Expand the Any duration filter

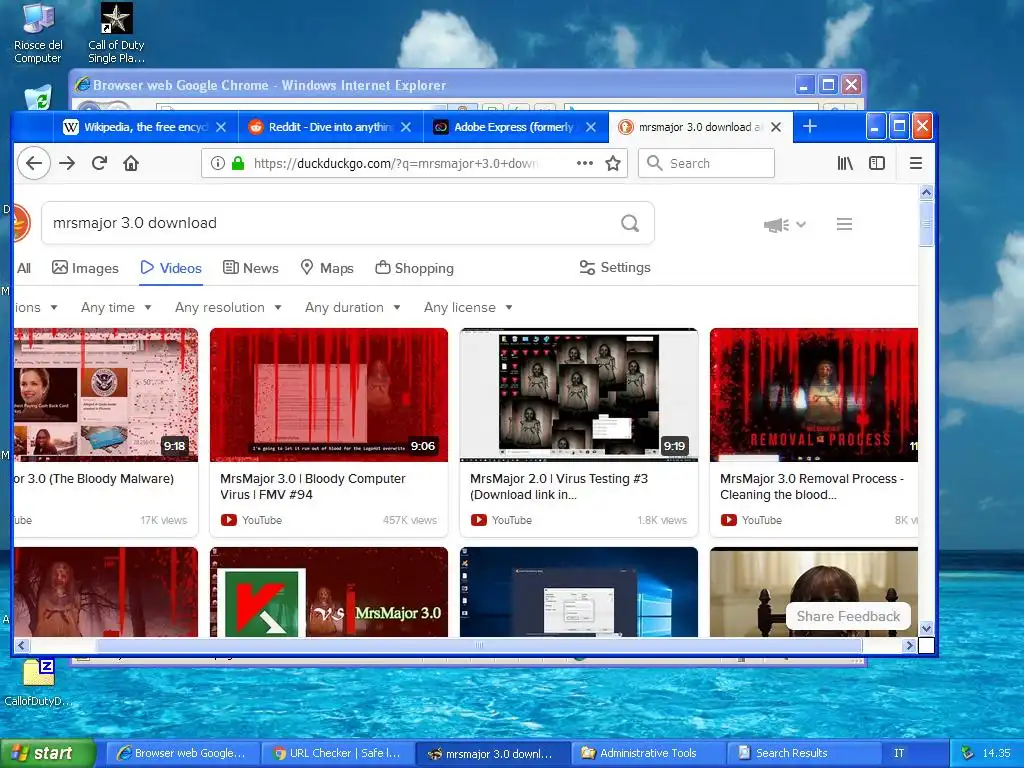353,308
